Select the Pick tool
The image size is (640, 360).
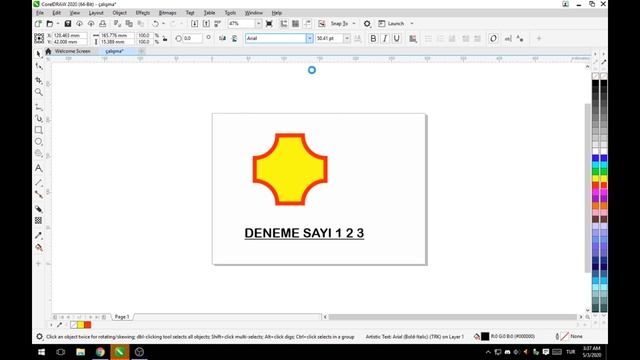click(39, 53)
